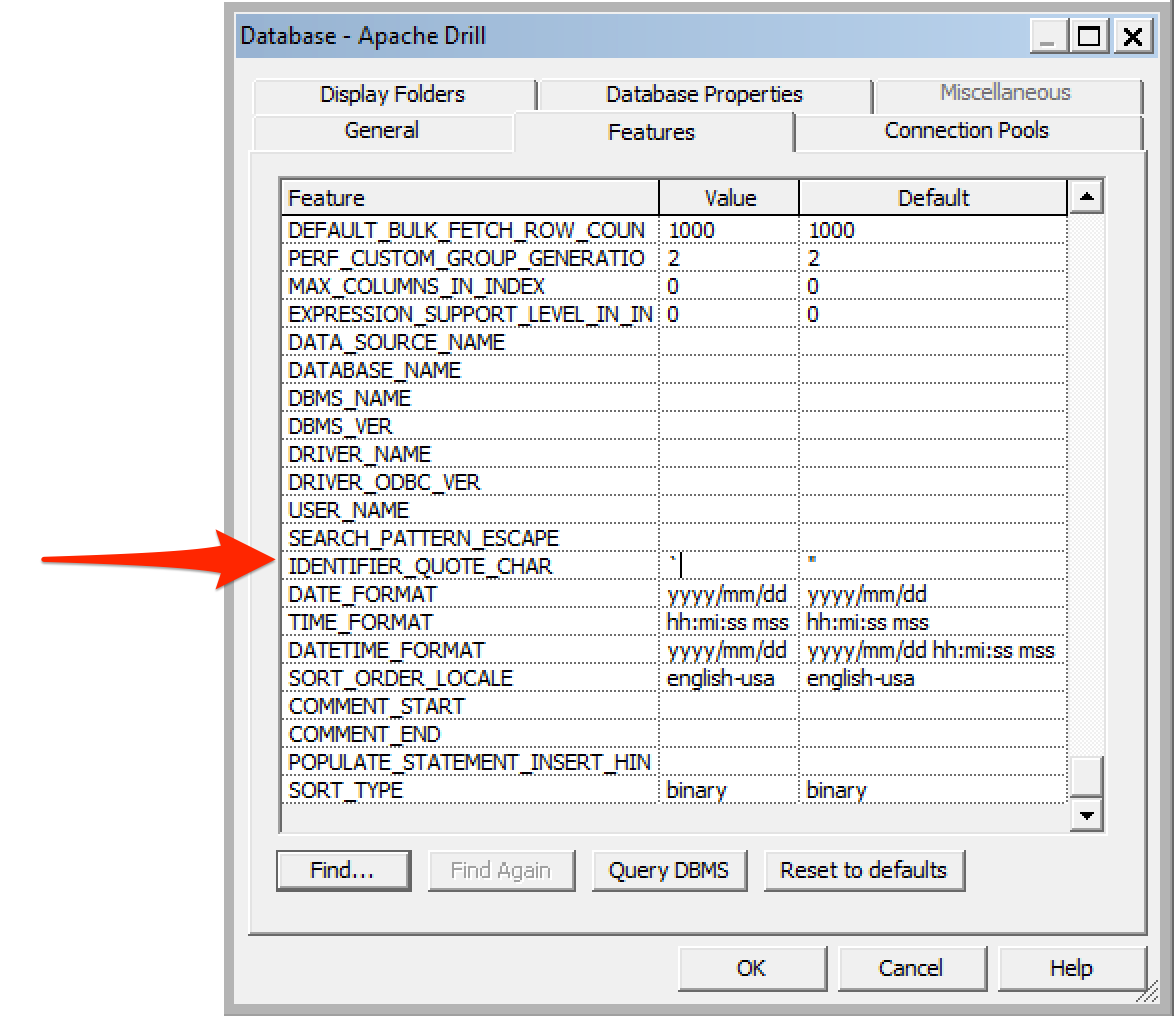Select the Feature column header
1174x1016 pixels.
click(470, 198)
